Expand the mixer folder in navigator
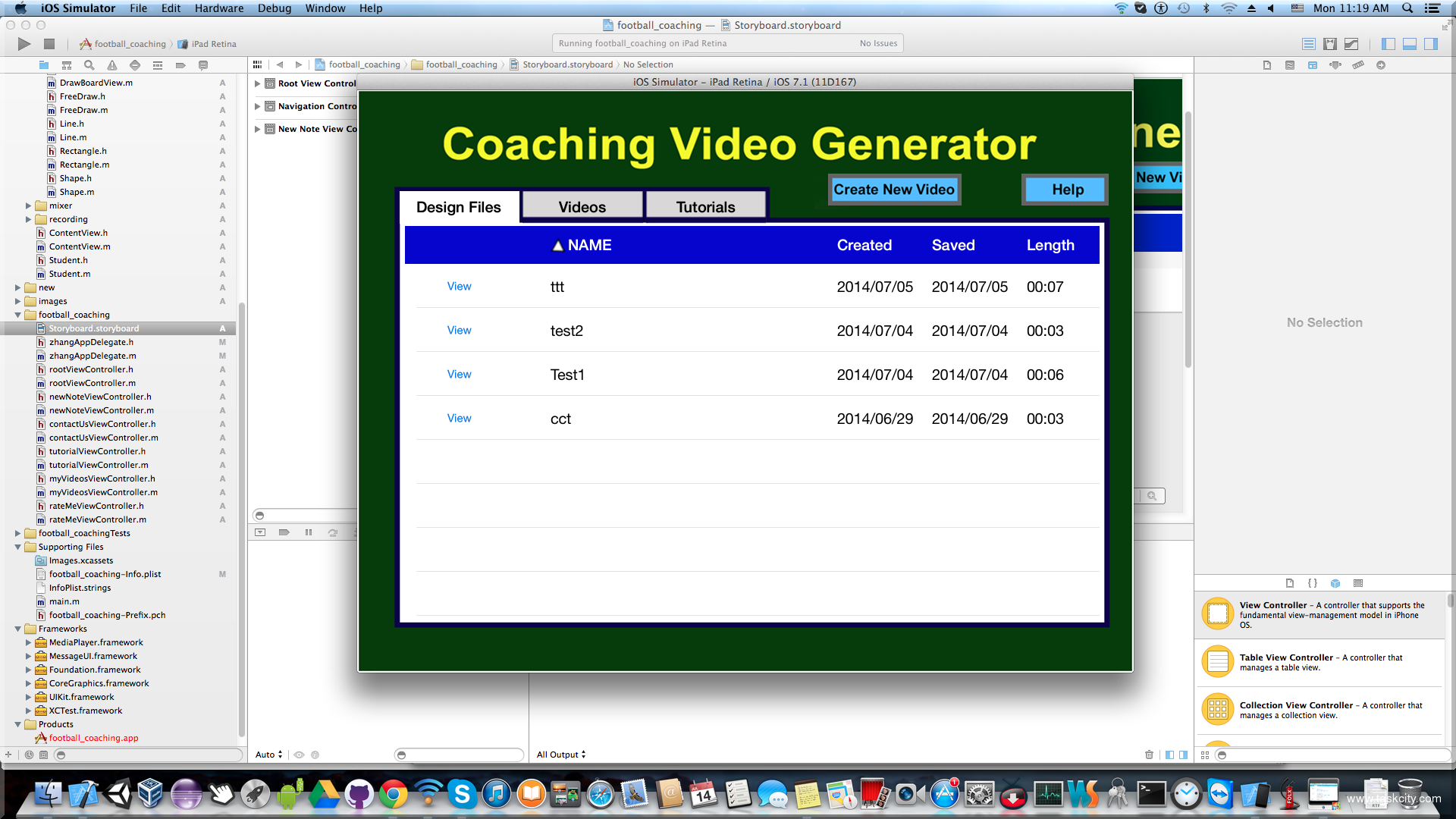Viewport: 1456px width, 819px height. [28, 206]
